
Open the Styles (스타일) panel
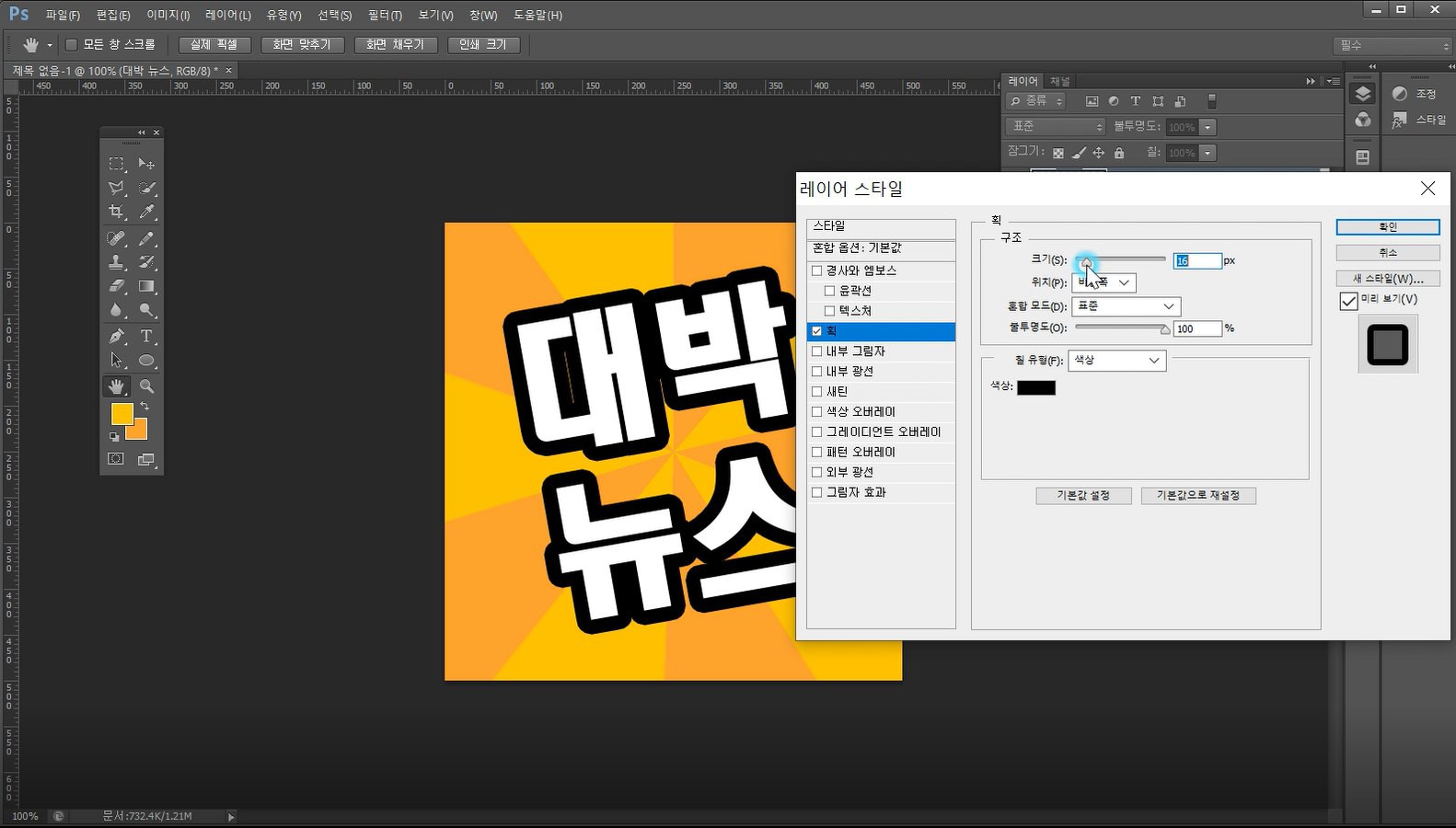[1418, 120]
